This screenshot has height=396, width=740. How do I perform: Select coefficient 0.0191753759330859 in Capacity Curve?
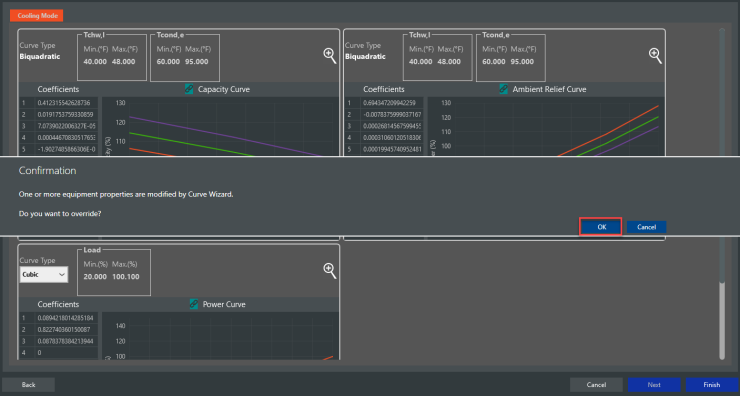pyautogui.click(x=66, y=115)
